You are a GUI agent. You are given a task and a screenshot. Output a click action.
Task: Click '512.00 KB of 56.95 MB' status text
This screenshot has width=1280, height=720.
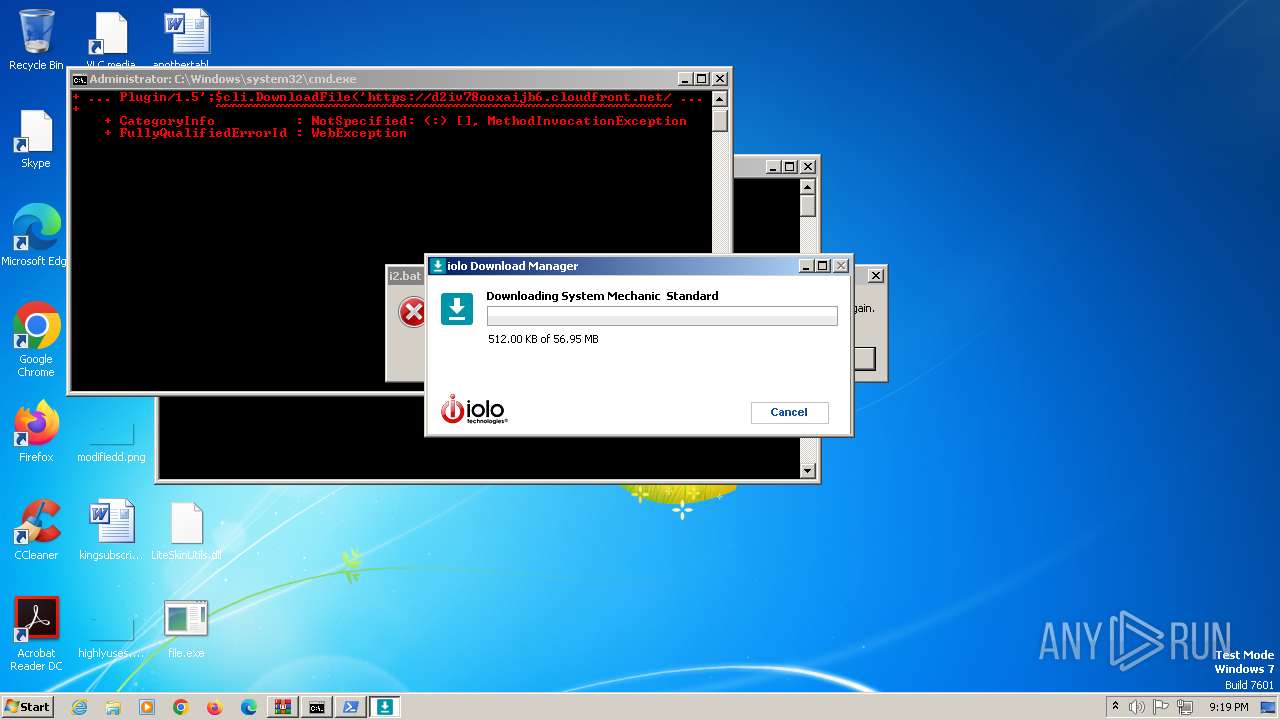click(x=543, y=339)
